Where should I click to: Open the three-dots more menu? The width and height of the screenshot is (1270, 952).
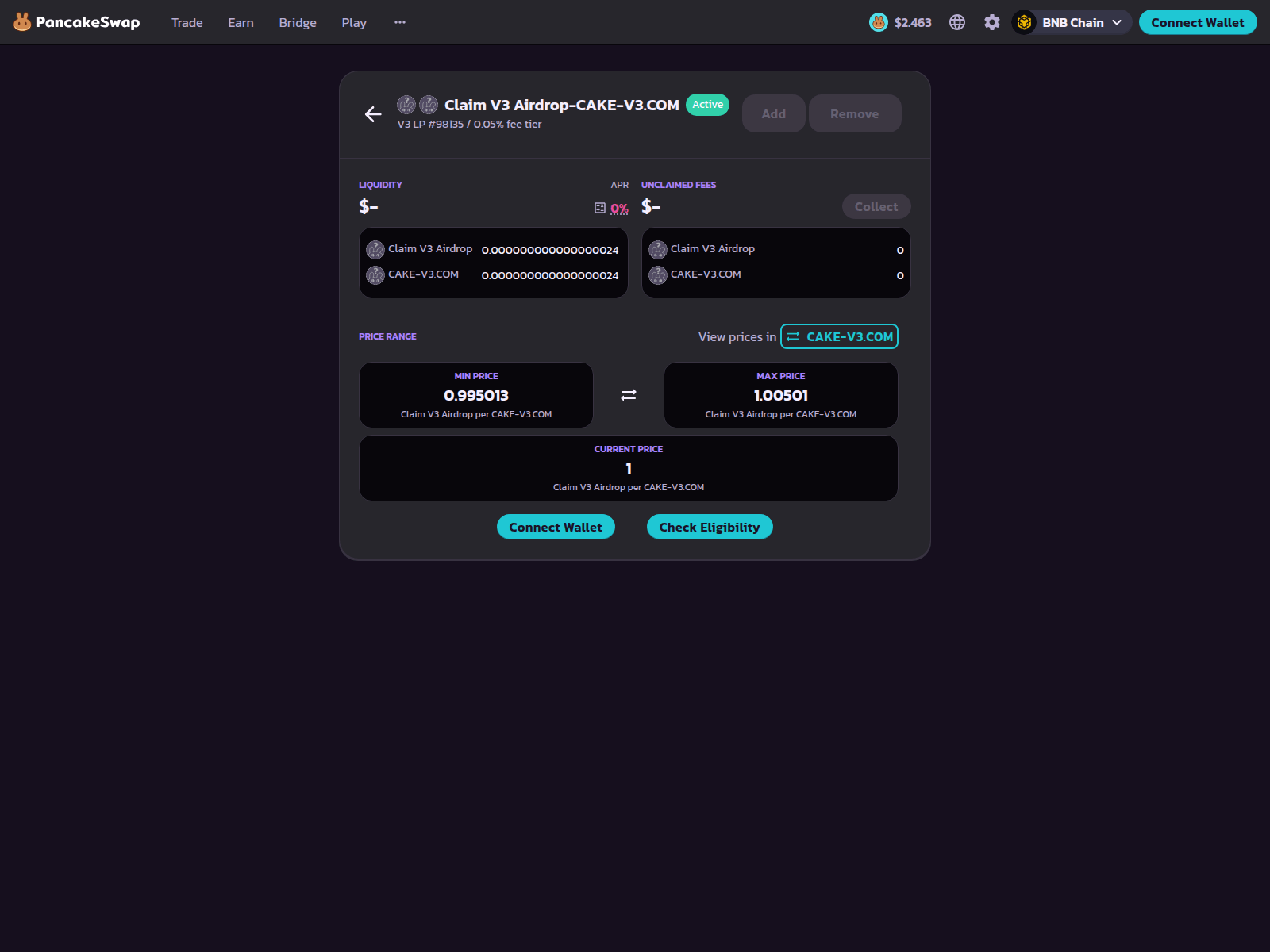[400, 22]
